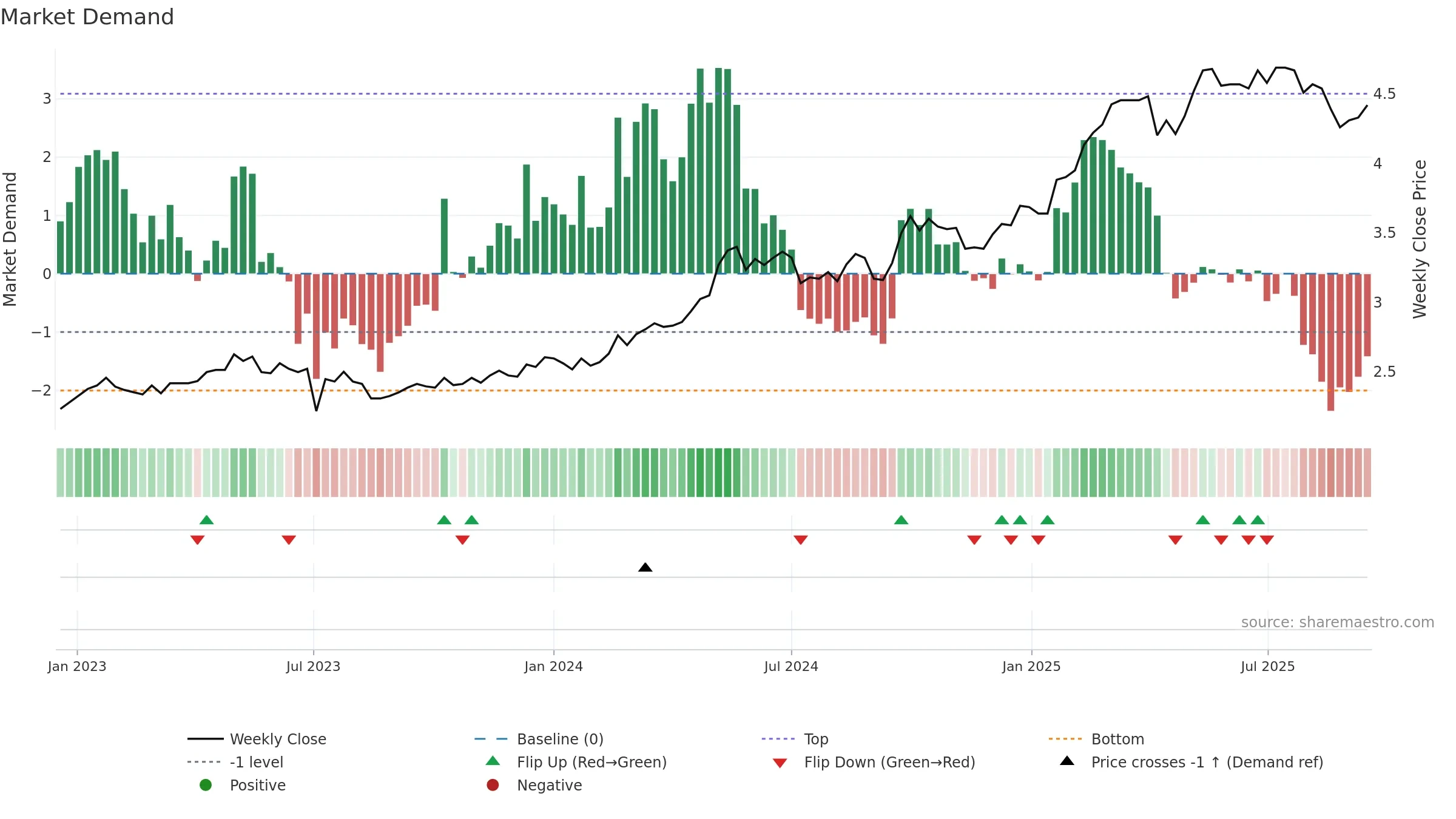Viewport: 1456px width, 819px height.
Task: Click Flip Down (Green→Red) legend label
Action: coord(889,762)
